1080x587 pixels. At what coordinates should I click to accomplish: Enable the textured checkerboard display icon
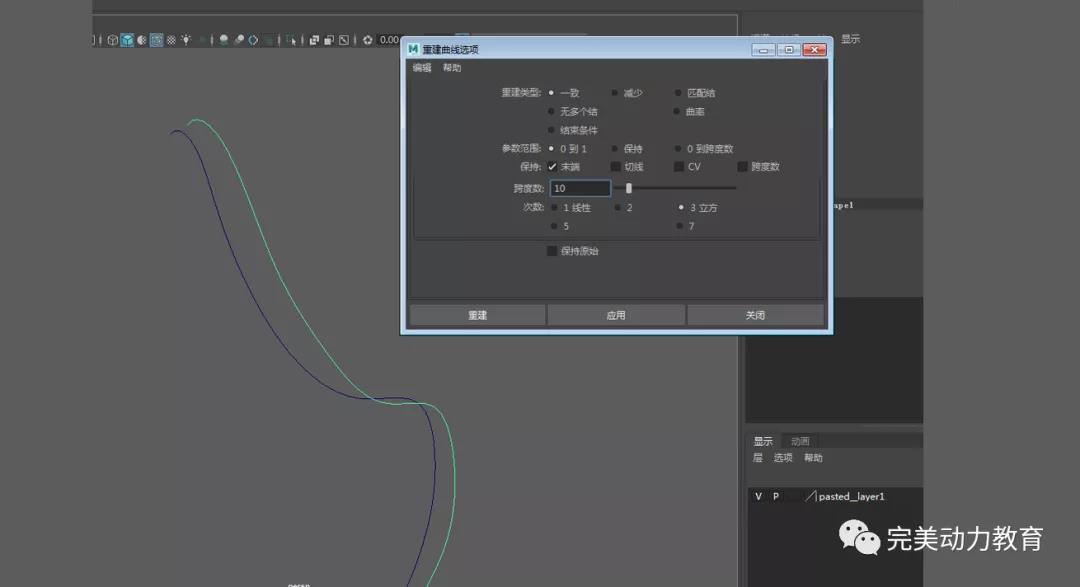[x=171, y=40]
